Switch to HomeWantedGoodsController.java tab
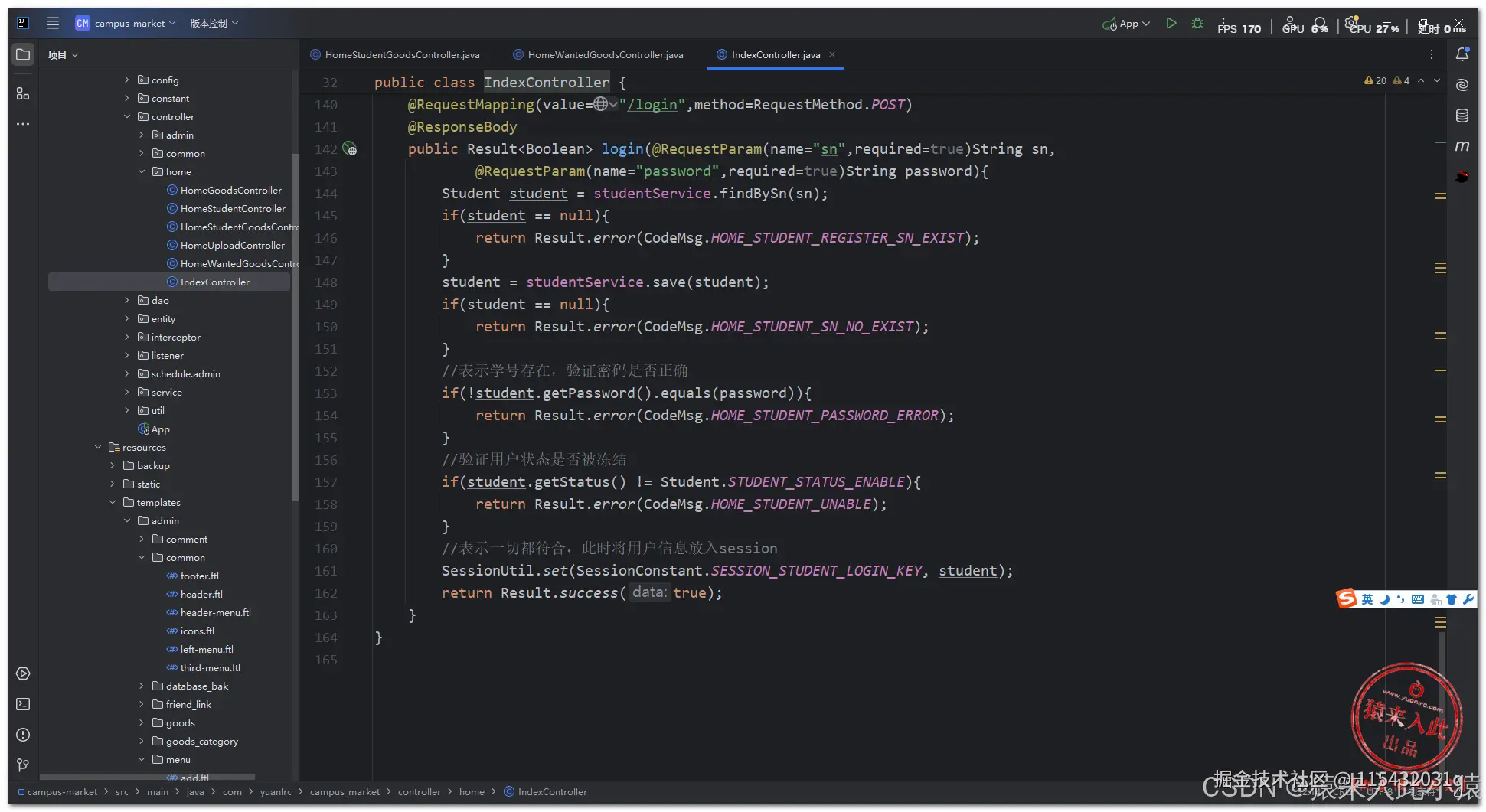The width and height of the screenshot is (1486, 812). (x=598, y=54)
